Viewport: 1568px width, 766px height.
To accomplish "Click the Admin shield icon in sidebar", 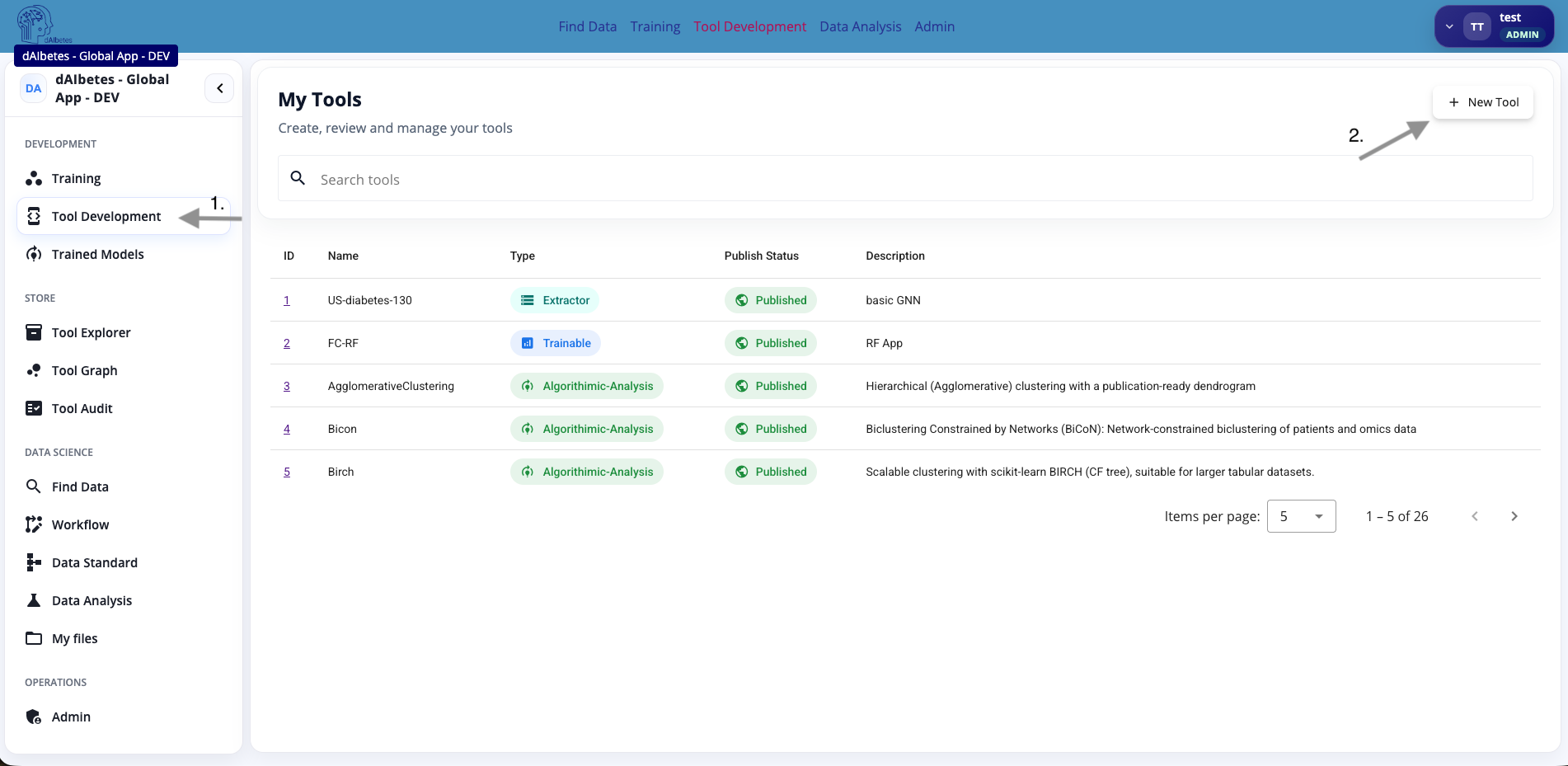I will click(x=34, y=717).
